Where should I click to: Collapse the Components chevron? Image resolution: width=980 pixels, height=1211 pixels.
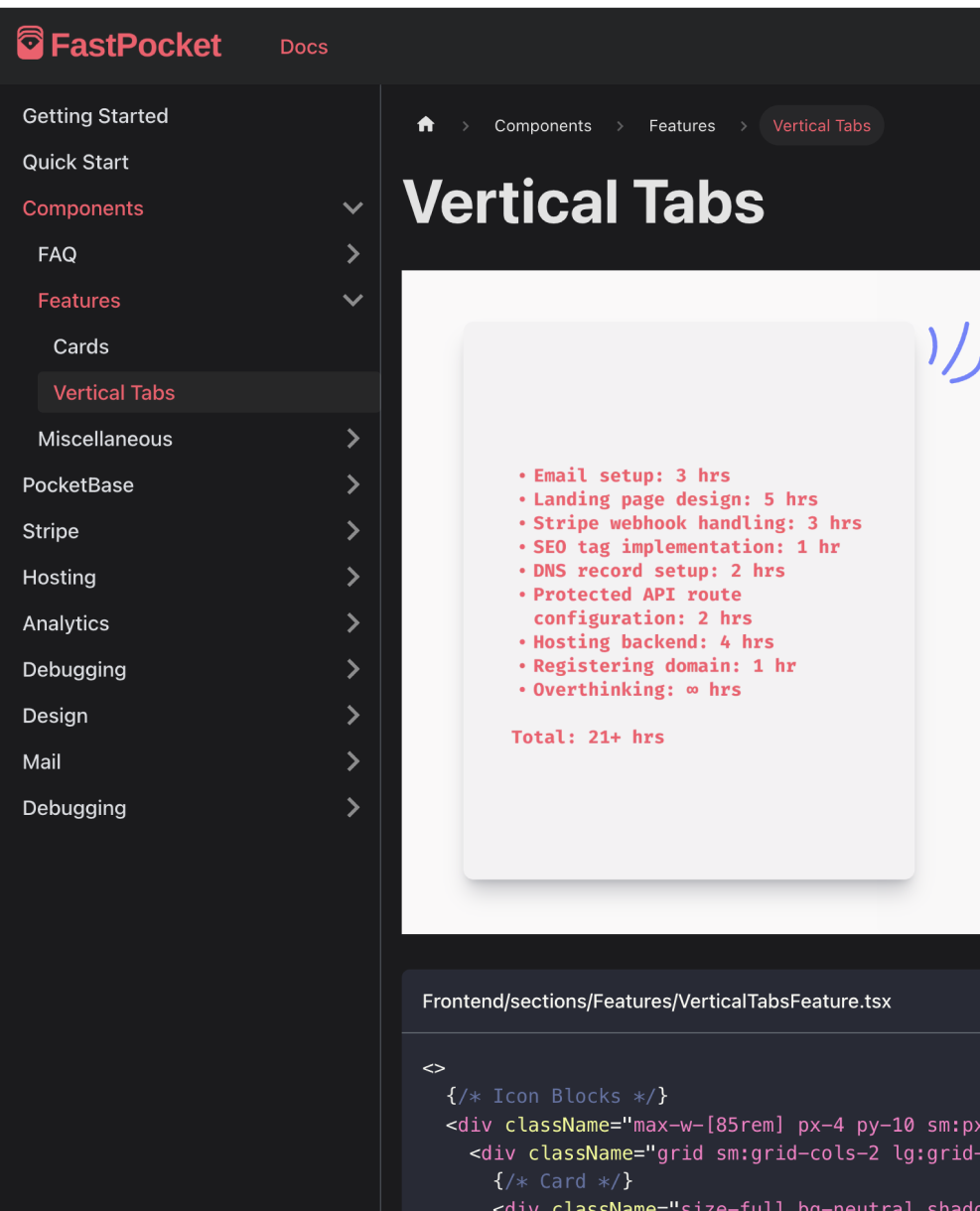(x=352, y=208)
